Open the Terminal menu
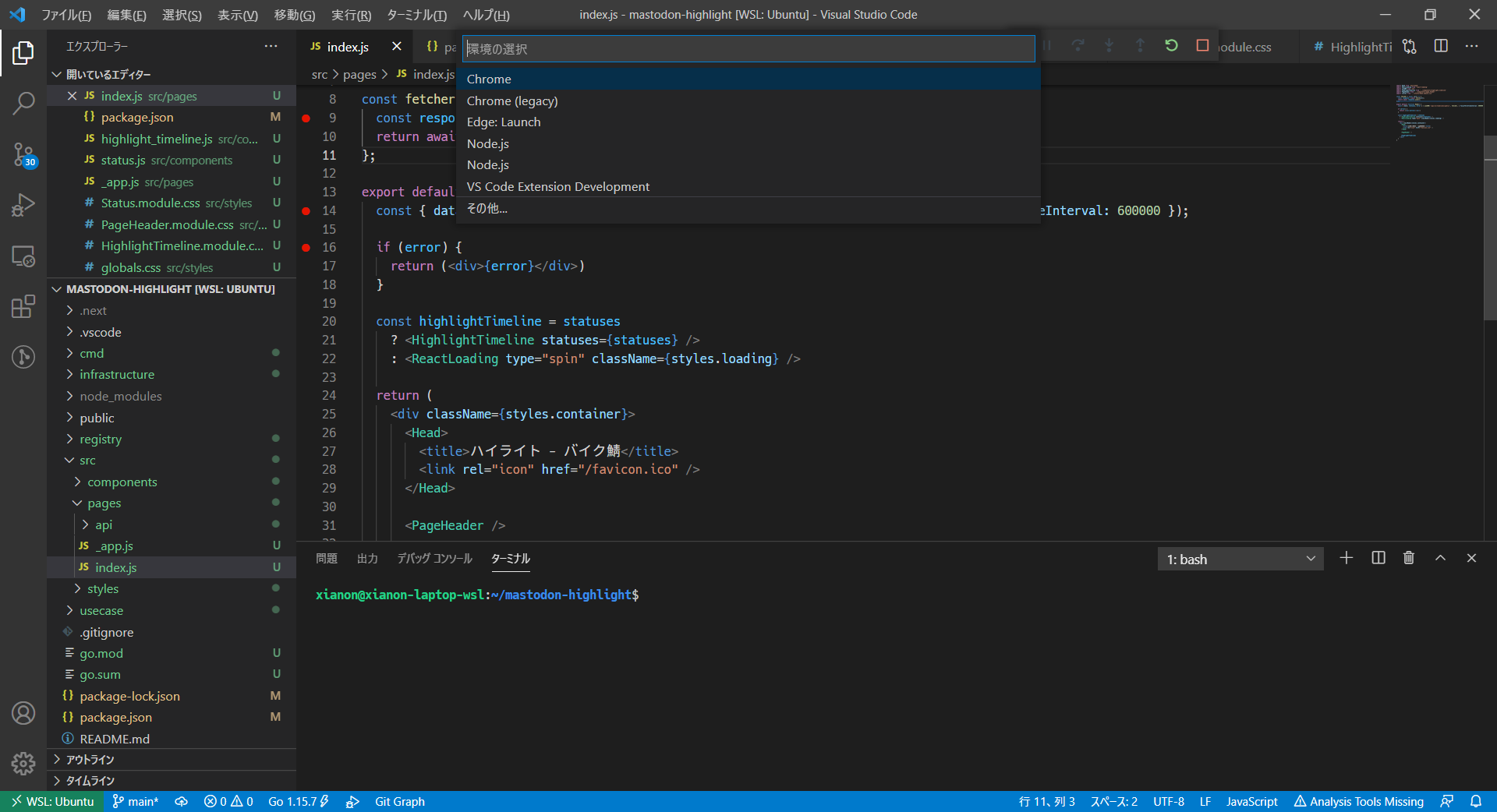The image size is (1497, 812). [x=416, y=15]
